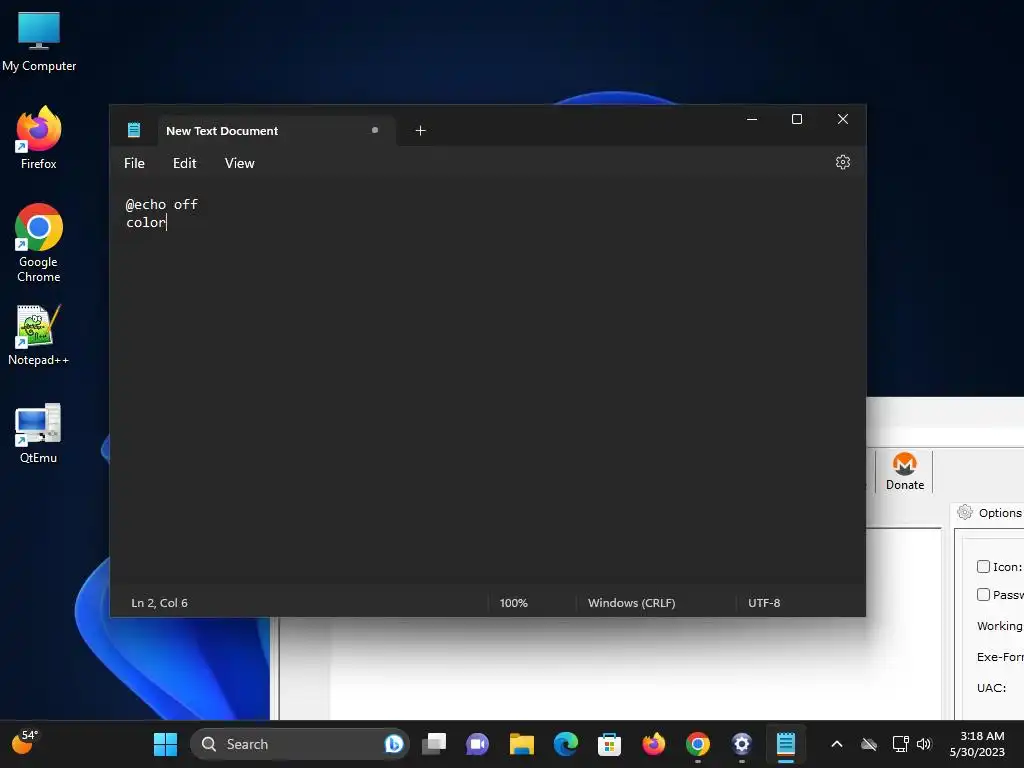Open the Windows Start menu

click(165, 744)
